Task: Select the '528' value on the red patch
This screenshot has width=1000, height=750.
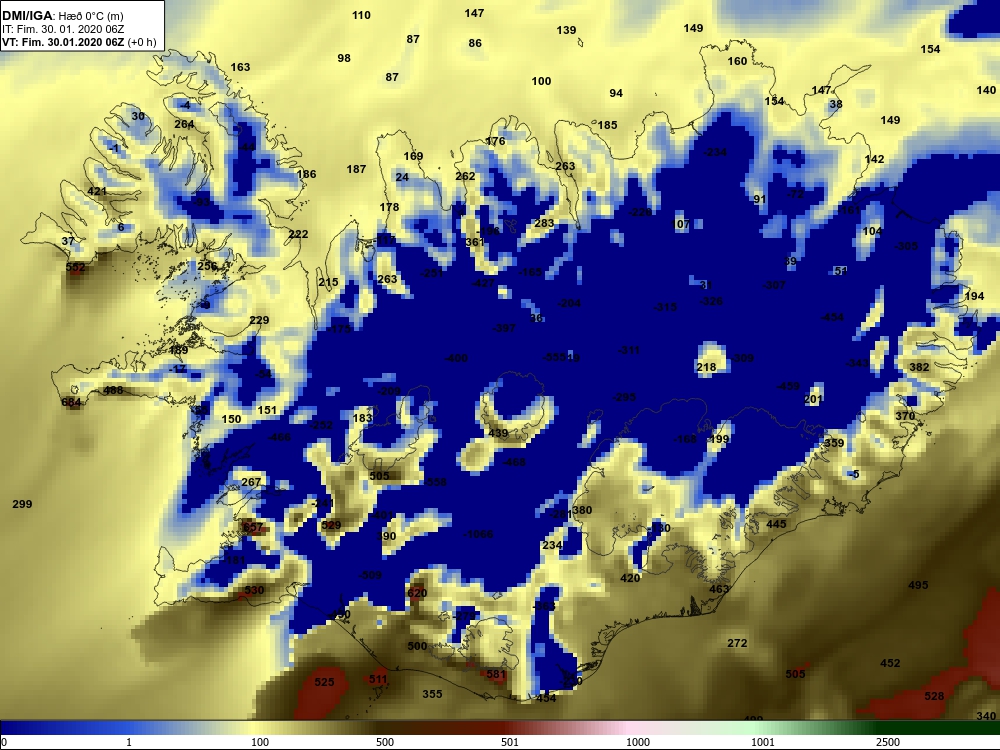Action: click(x=934, y=696)
